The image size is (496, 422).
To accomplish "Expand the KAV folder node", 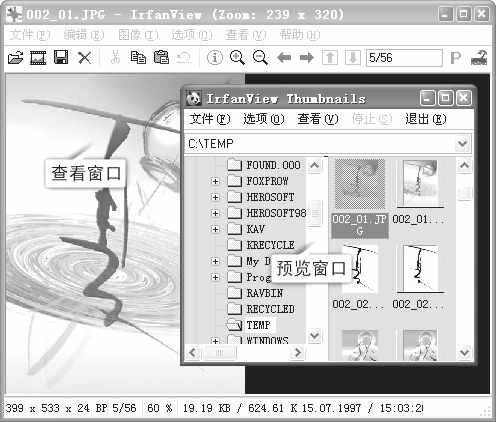I will tap(215, 229).
